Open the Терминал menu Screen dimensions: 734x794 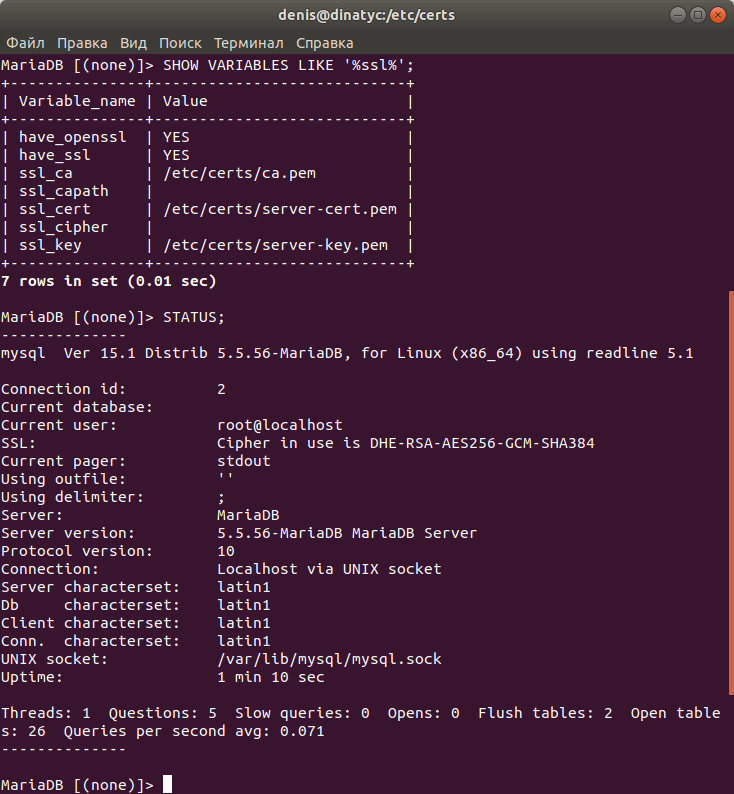249,43
